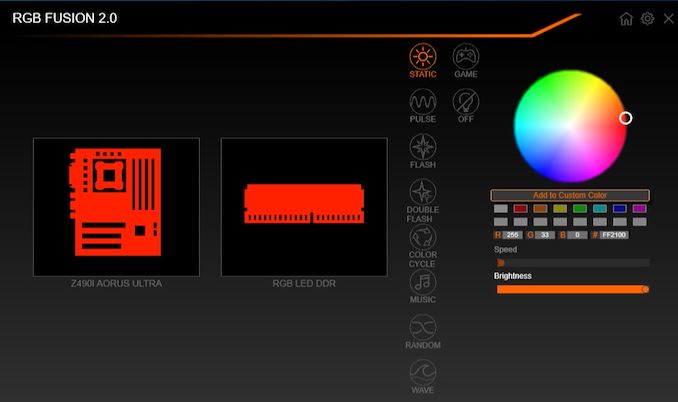Pick a hue on the color wheel
Image resolution: width=678 pixels, height=402 pixels.
tap(570, 126)
